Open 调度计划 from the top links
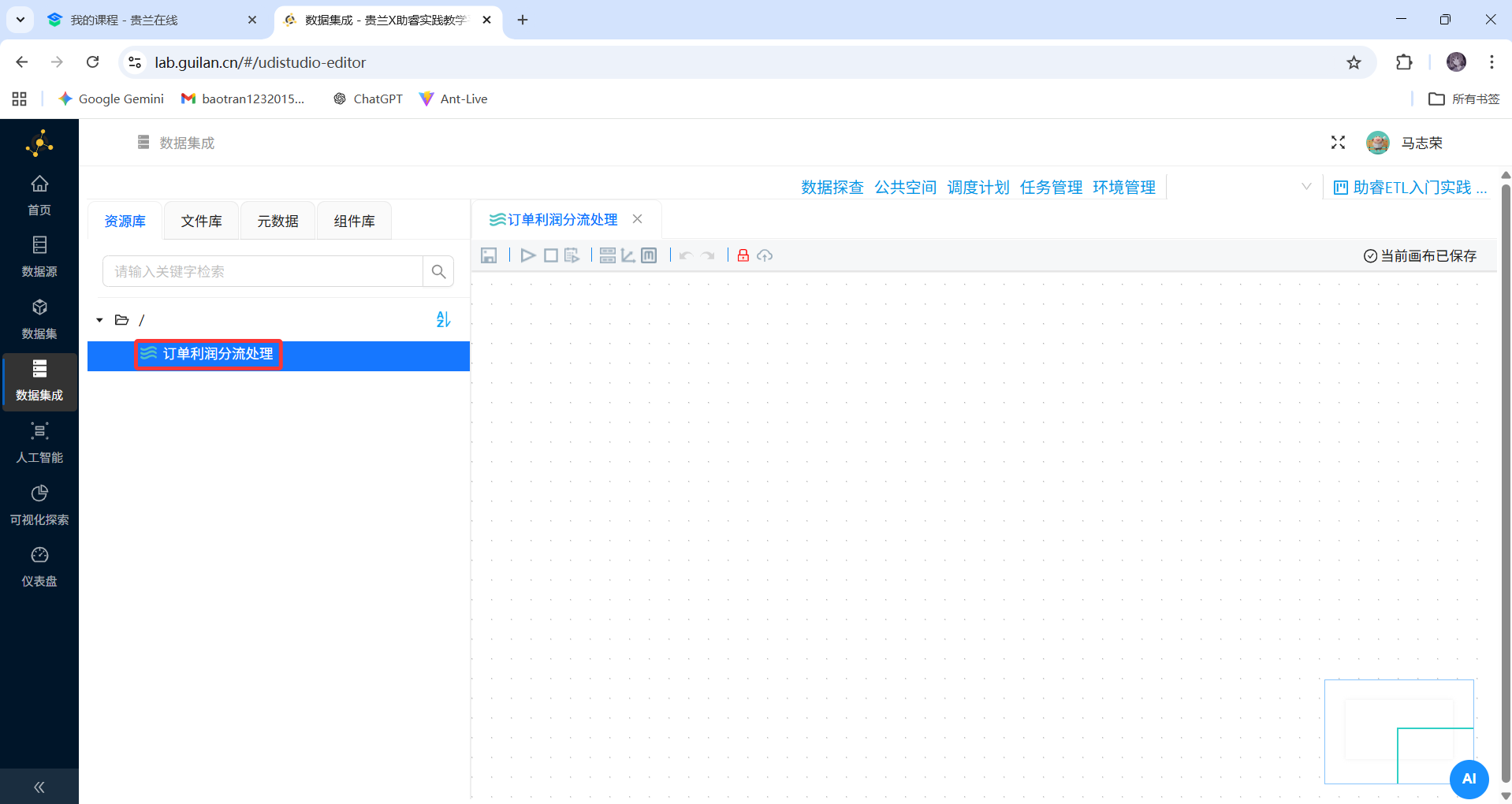 point(978,187)
